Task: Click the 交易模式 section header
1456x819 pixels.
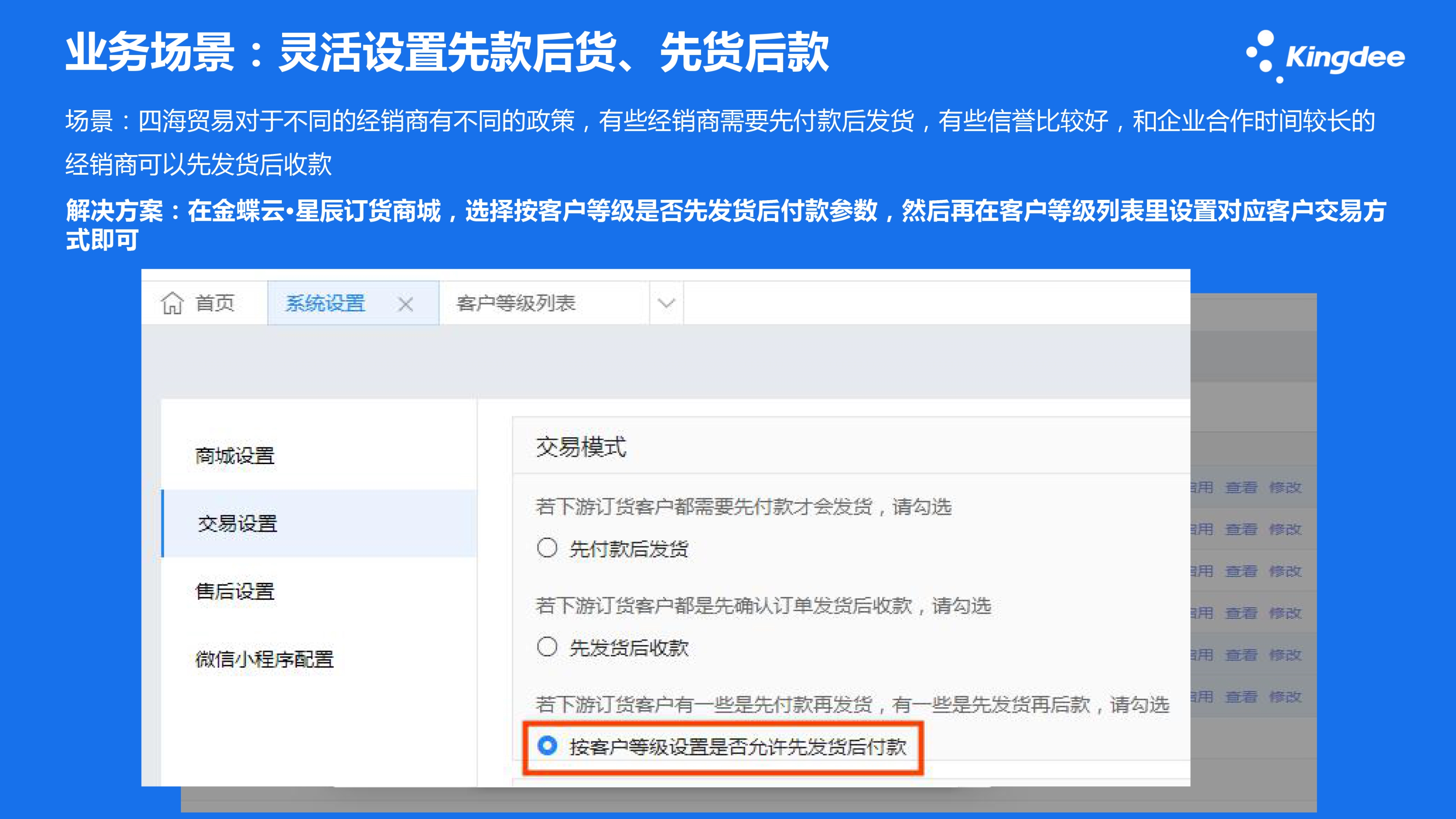Action: pyautogui.click(x=581, y=447)
